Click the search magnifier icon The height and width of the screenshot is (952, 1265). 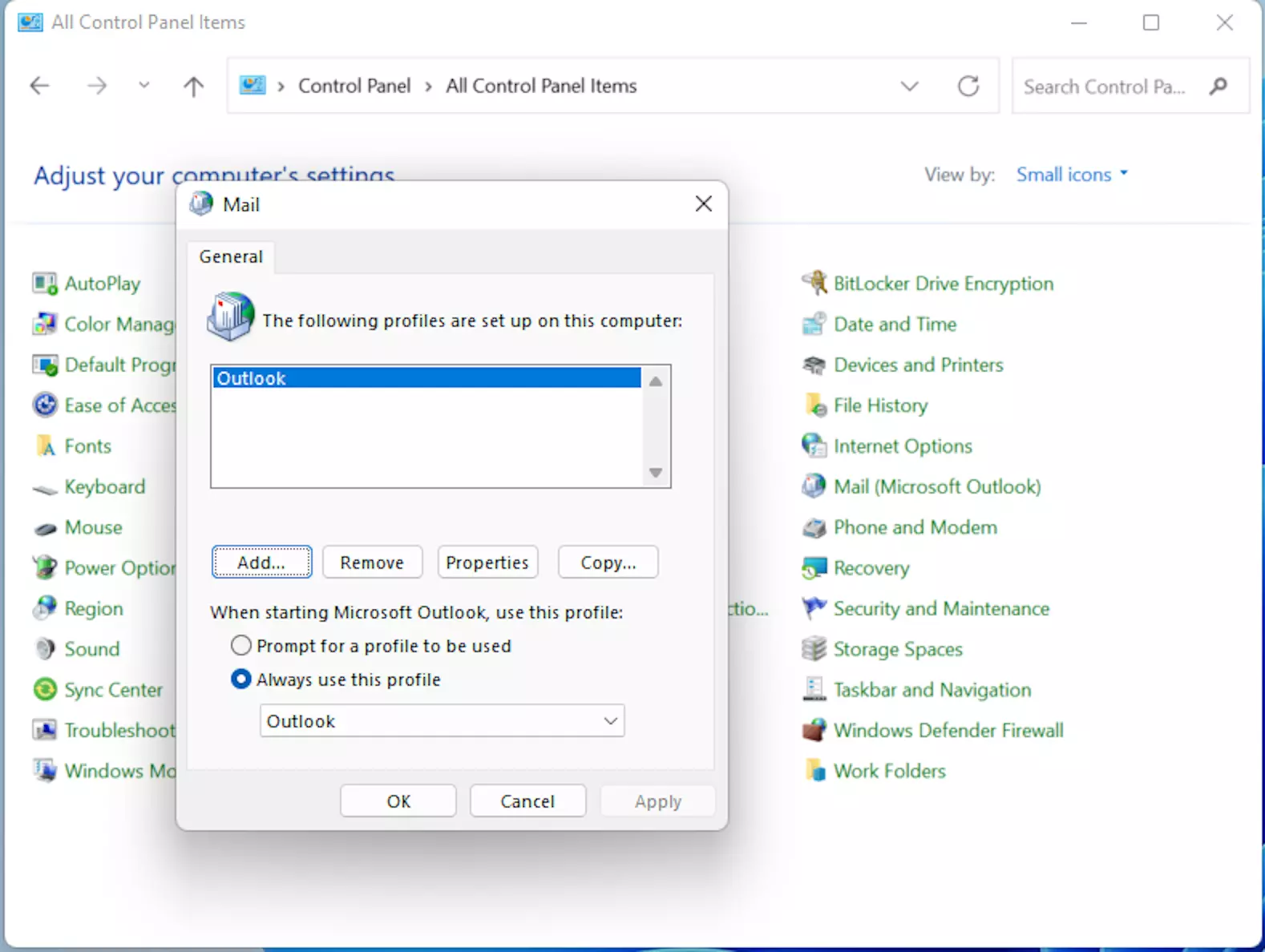[x=1219, y=86]
